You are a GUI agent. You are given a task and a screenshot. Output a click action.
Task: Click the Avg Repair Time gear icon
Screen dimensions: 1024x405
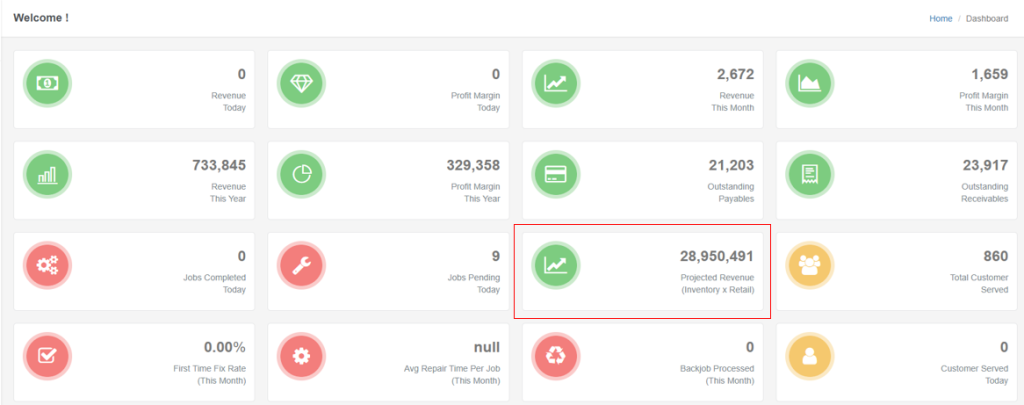[301, 356]
